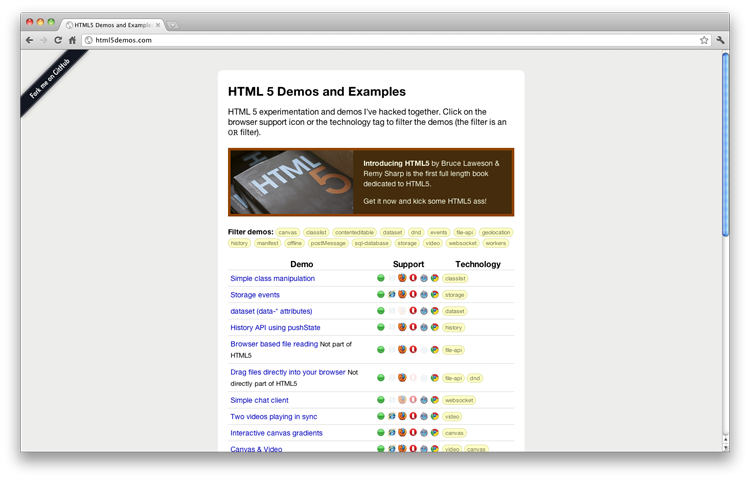
Task: Click the scrollbar down arrow
Action: tap(726, 447)
